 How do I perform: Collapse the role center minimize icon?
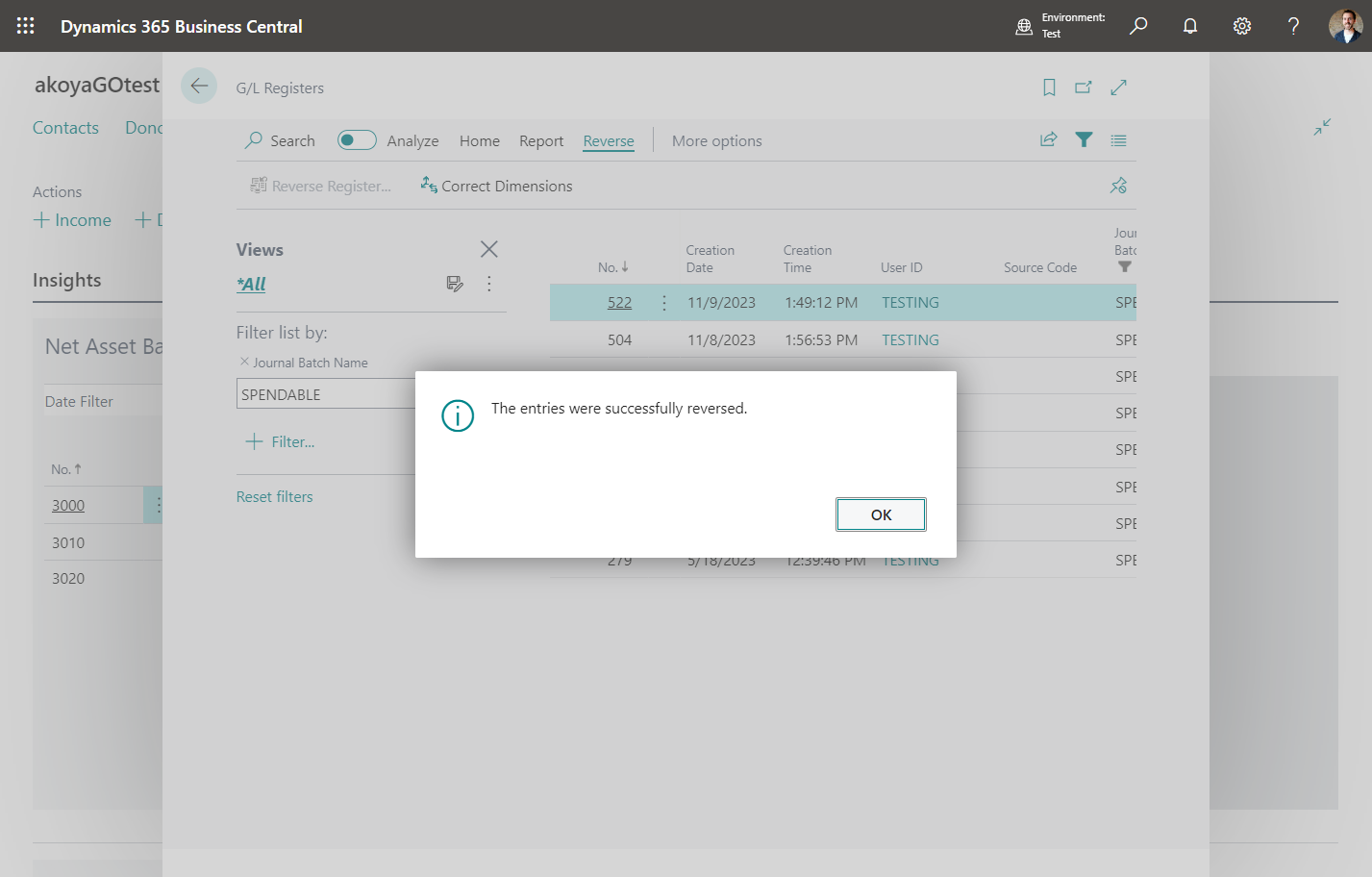(x=1322, y=127)
